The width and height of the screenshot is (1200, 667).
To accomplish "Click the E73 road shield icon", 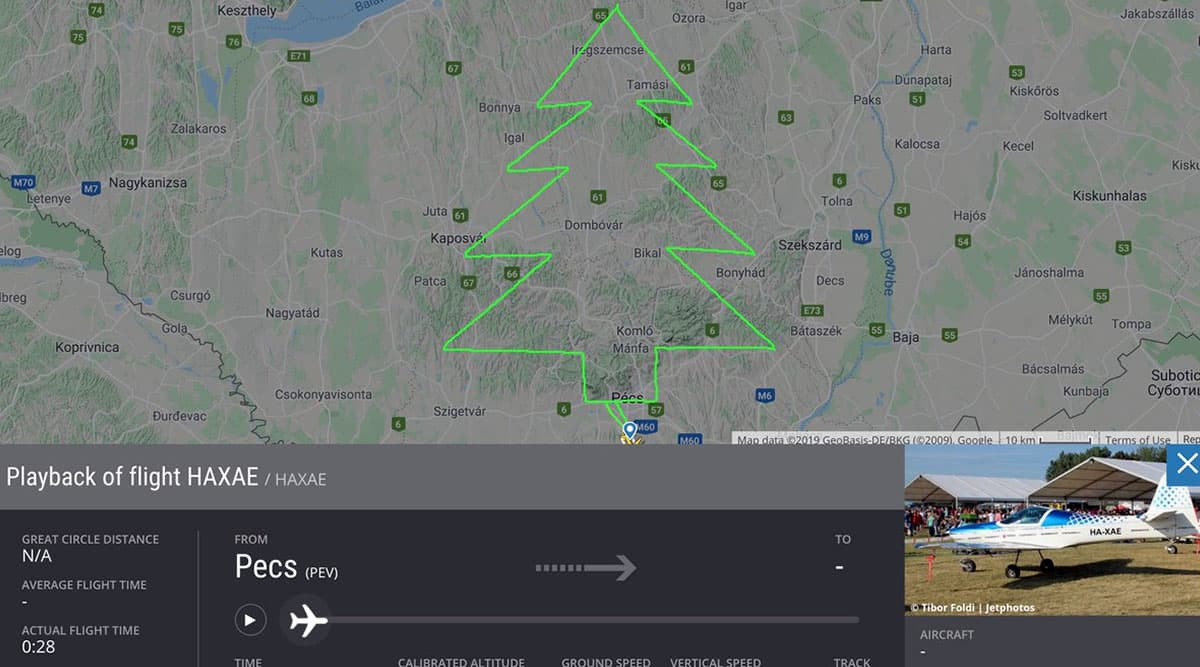I will tap(812, 311).
